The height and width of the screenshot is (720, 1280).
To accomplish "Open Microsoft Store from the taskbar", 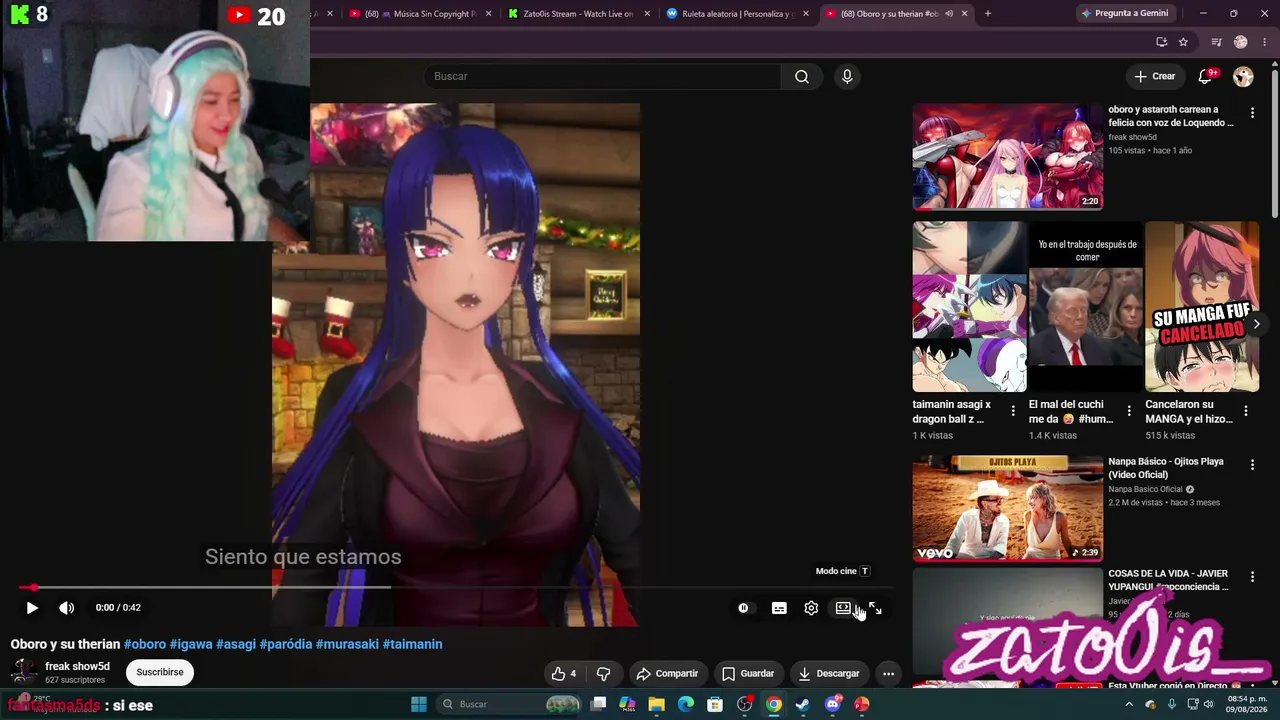I will (x=715, y=704).
